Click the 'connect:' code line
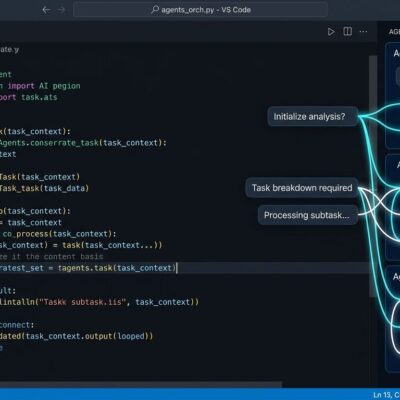Screen dimensions: 400x400 pos(17,325)
